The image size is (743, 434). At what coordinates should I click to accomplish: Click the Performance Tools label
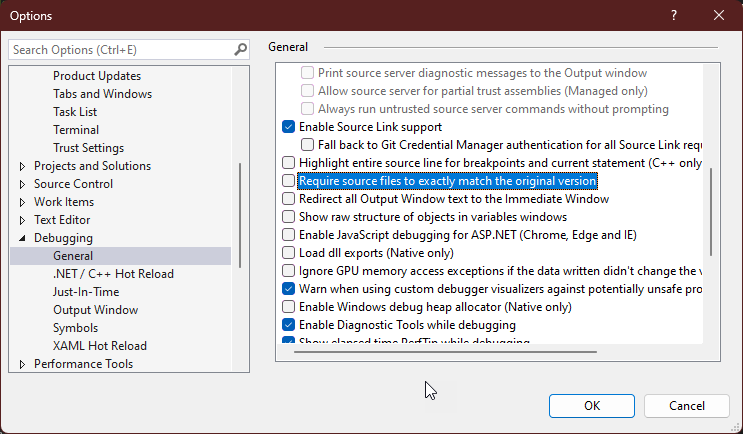[x=83, y=364]
